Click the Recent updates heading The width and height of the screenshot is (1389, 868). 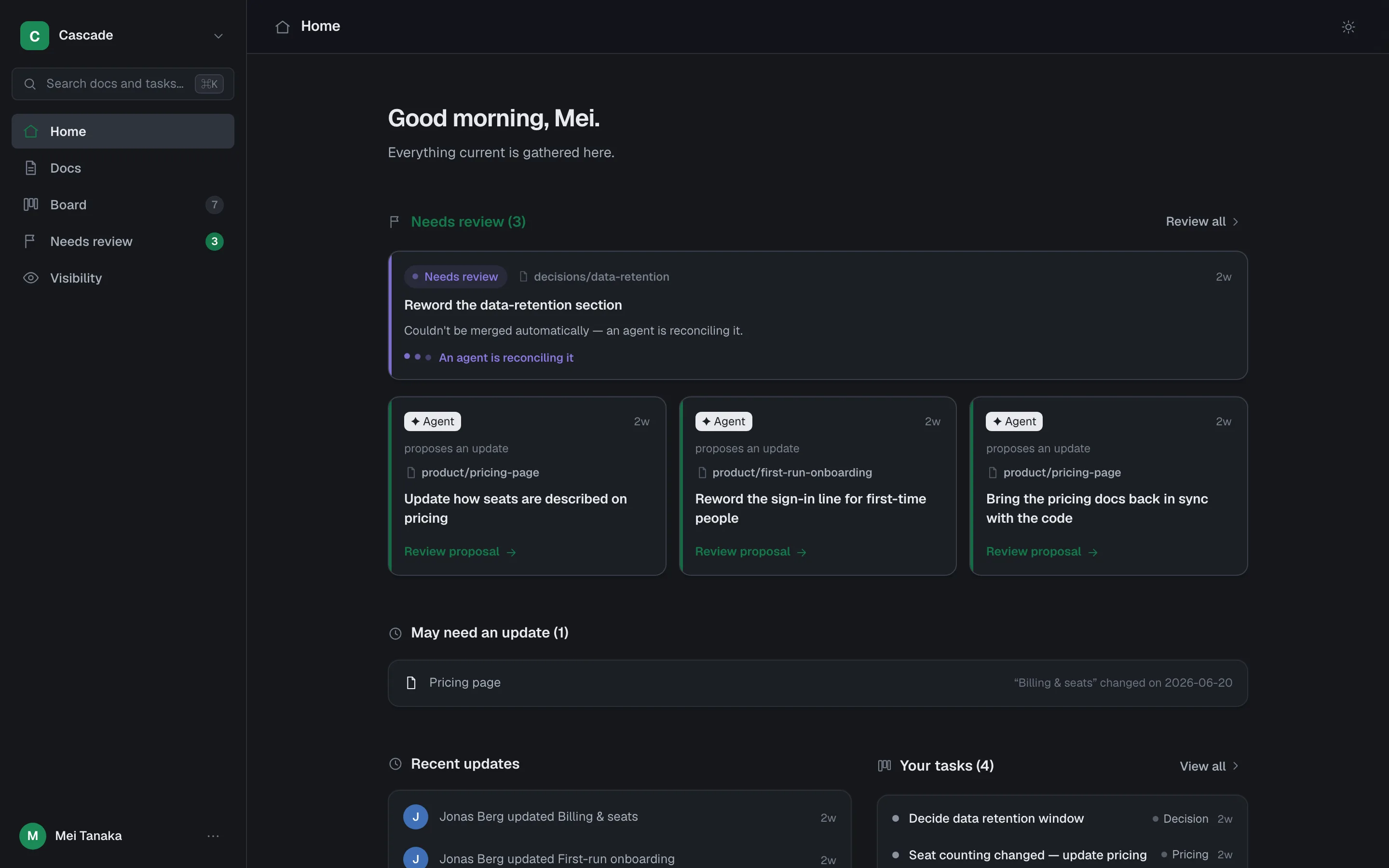pos(465,764)
